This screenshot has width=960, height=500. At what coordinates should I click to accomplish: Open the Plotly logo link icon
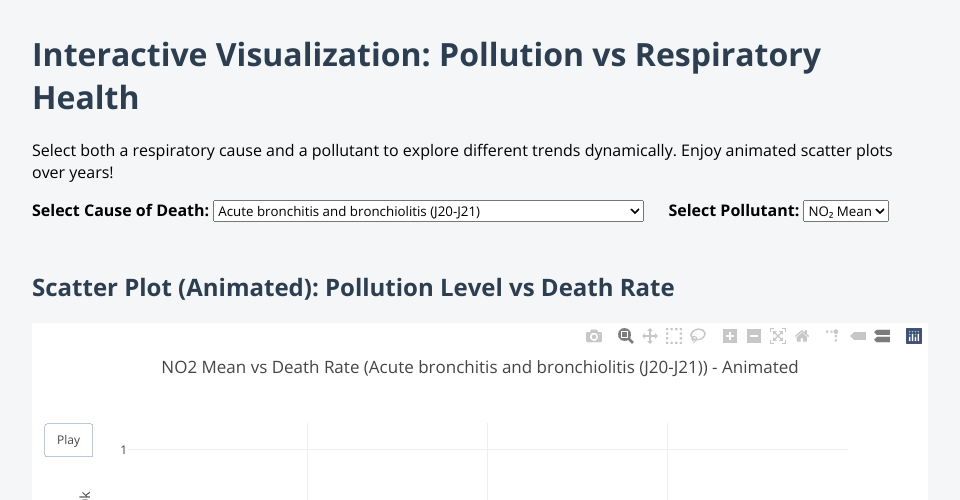[x=913, y=337]
